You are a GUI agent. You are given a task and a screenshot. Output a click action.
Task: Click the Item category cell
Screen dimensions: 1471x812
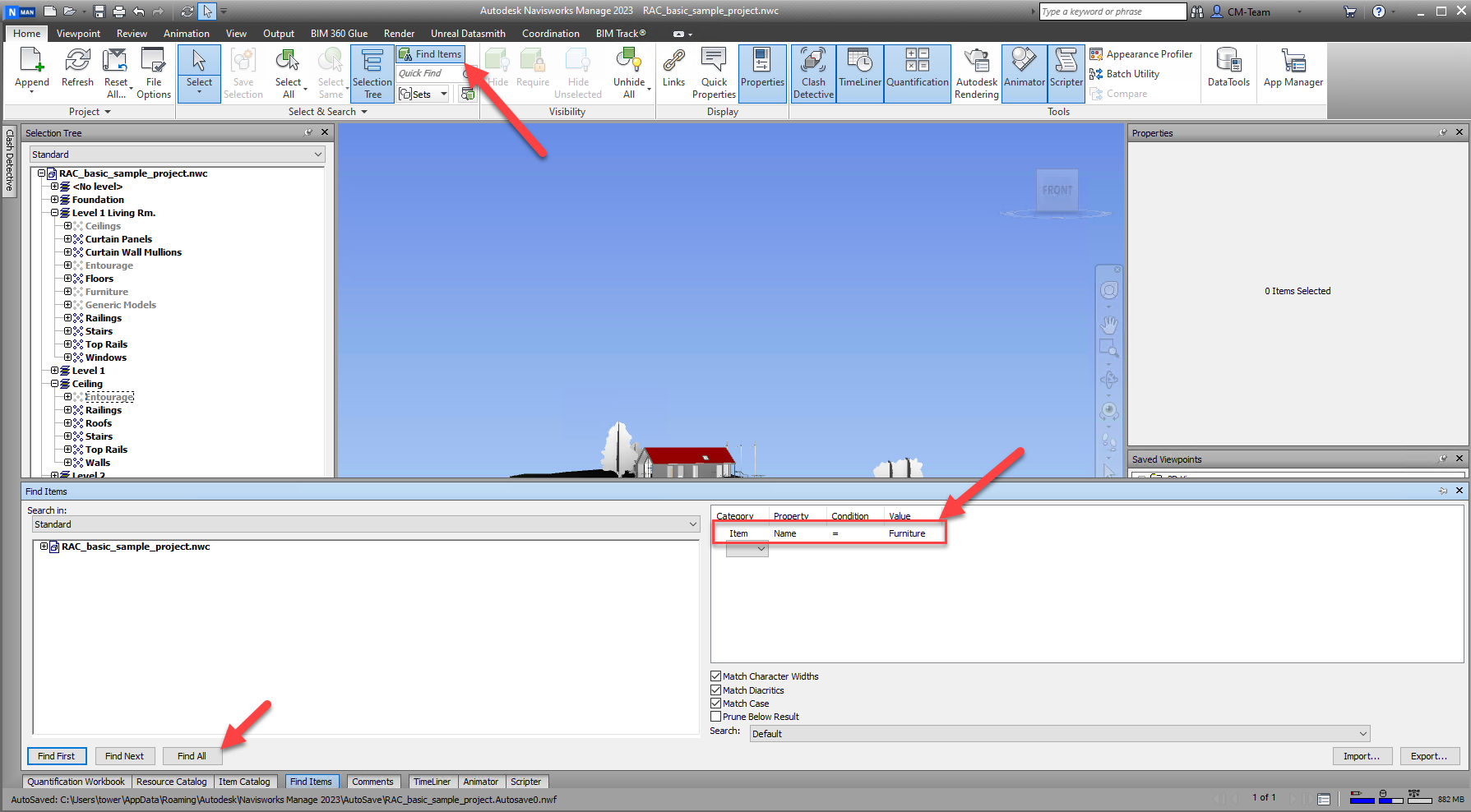coord(738,533)
